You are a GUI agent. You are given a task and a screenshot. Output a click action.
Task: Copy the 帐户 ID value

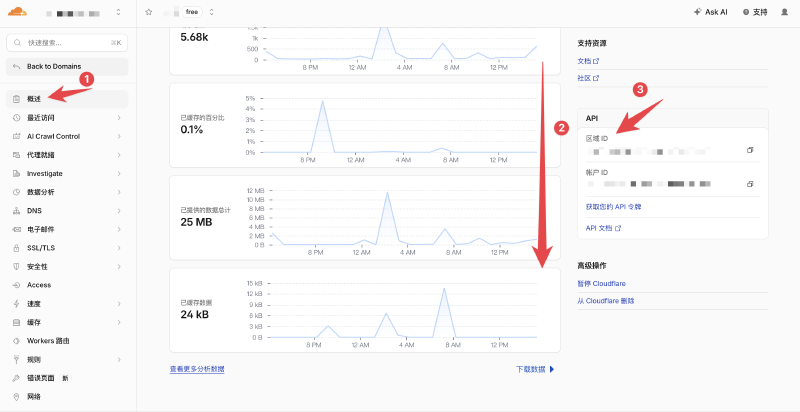click(749, 184)
